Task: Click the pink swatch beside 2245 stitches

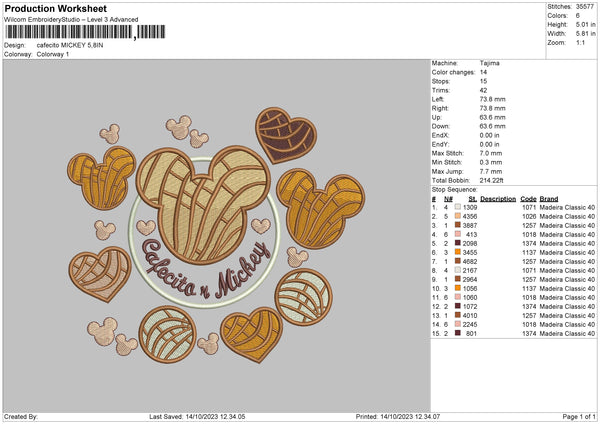Action: (x=458, y=324)
